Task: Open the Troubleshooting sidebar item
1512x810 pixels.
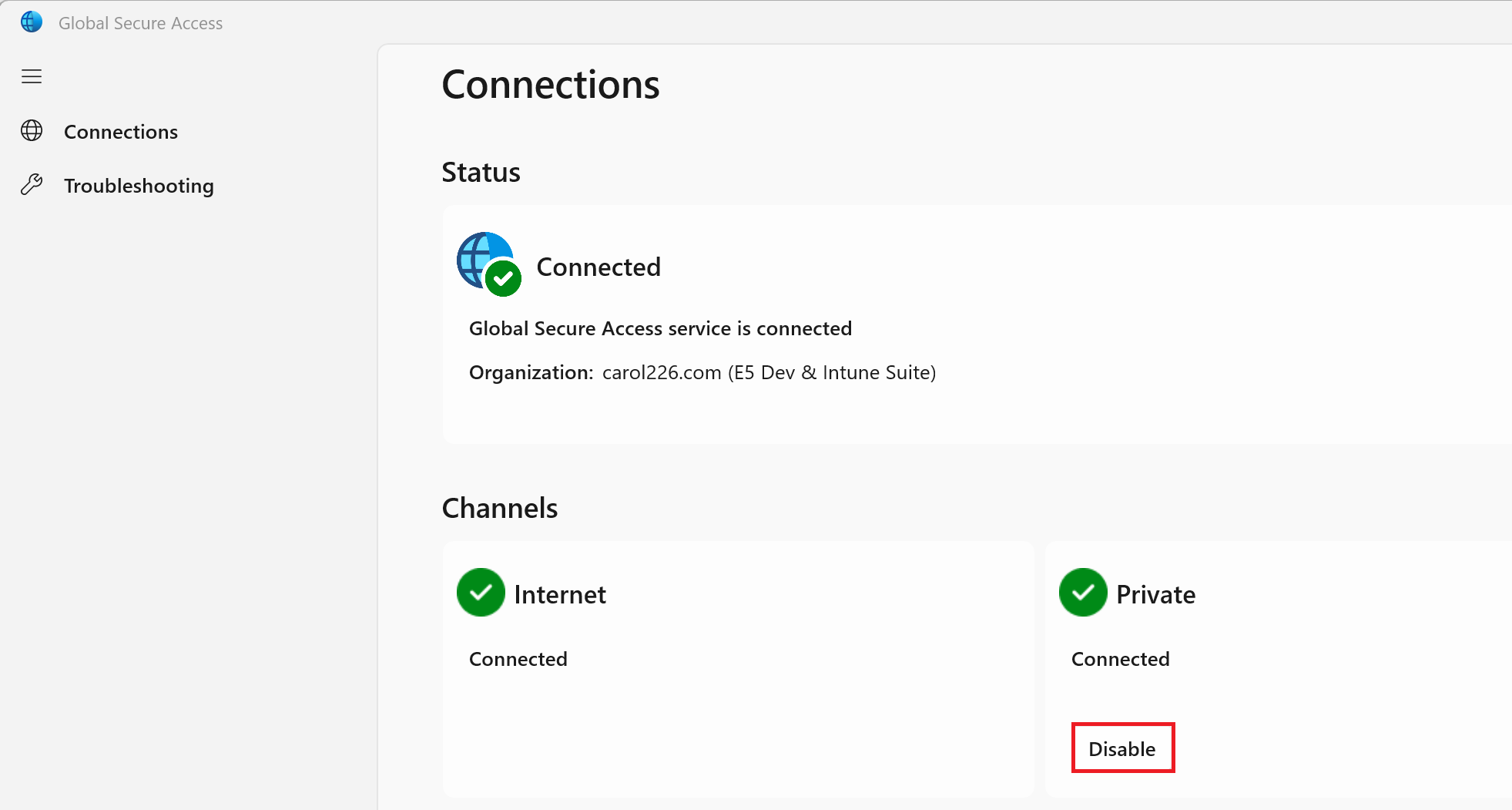Action: 139,186
